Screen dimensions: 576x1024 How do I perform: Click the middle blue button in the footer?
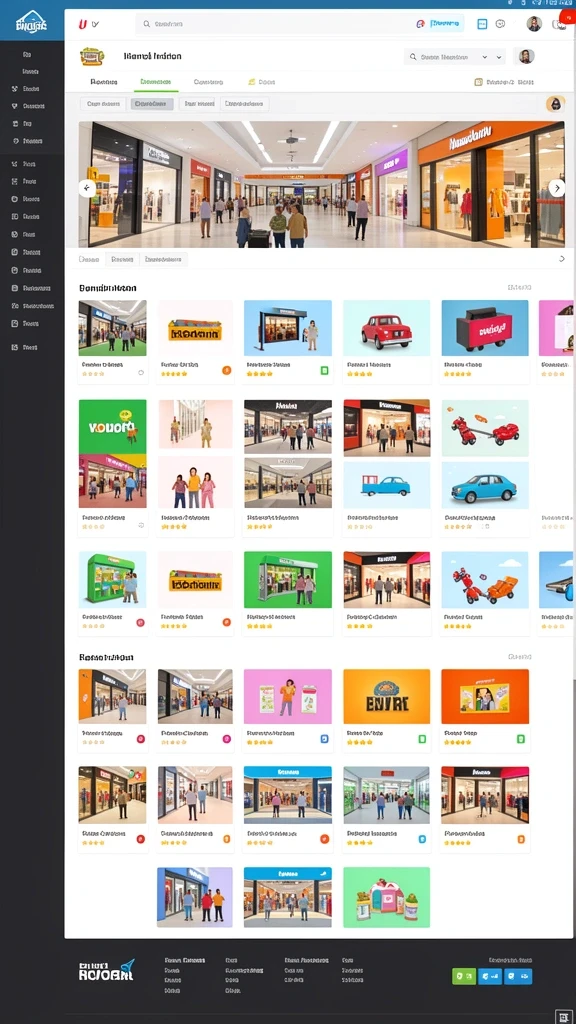pyautogui.click(x=490, y=976)
